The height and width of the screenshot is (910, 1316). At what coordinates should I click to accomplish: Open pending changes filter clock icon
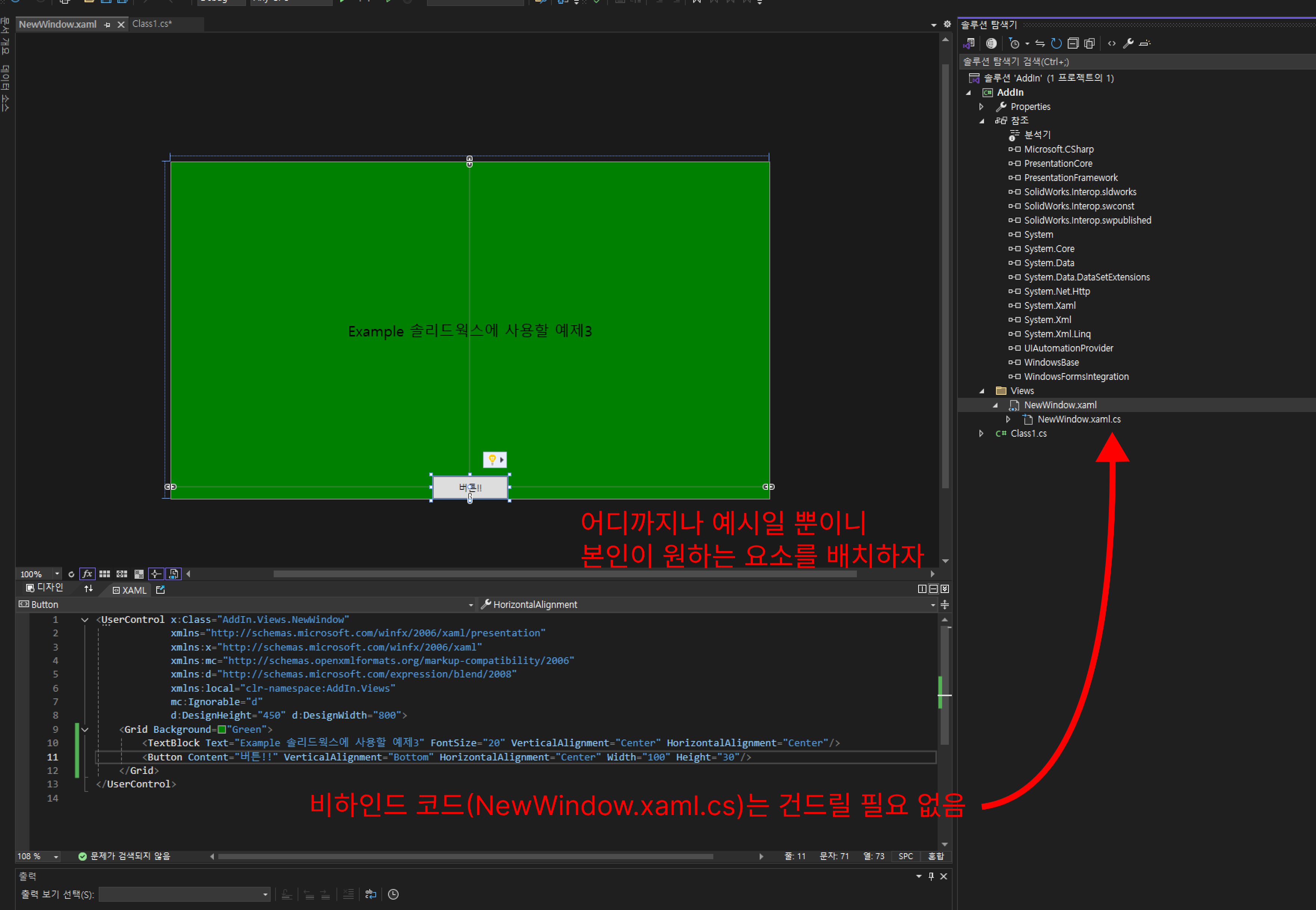[1014, 43]
